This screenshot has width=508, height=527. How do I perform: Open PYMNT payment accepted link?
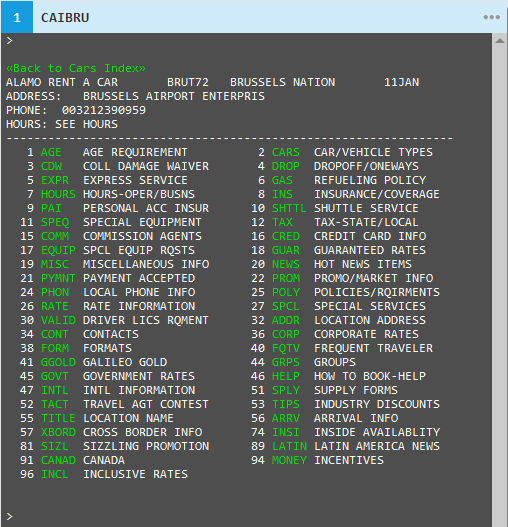[58, 278]
